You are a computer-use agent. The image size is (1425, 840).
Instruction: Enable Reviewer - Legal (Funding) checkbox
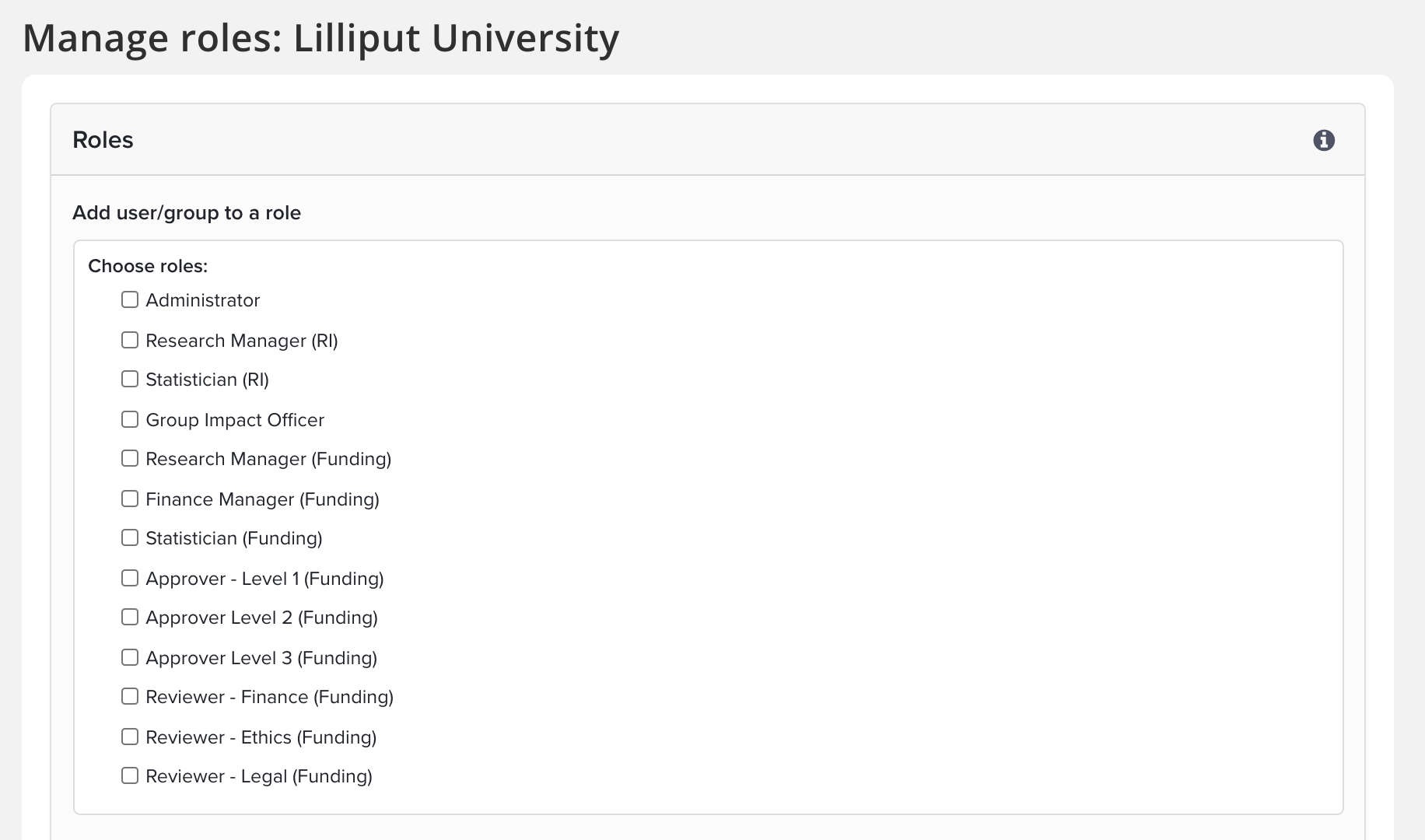pos(130,775)
